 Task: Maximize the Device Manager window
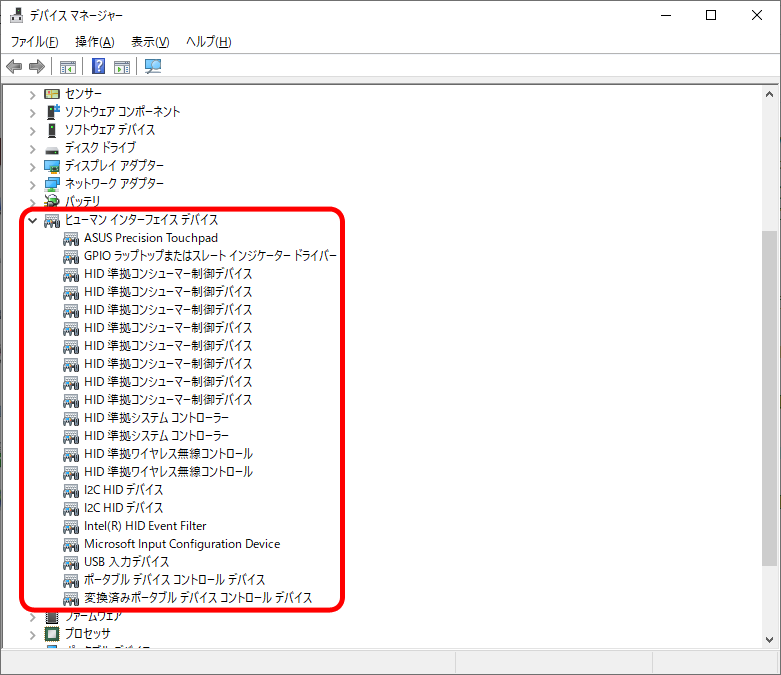711,15
